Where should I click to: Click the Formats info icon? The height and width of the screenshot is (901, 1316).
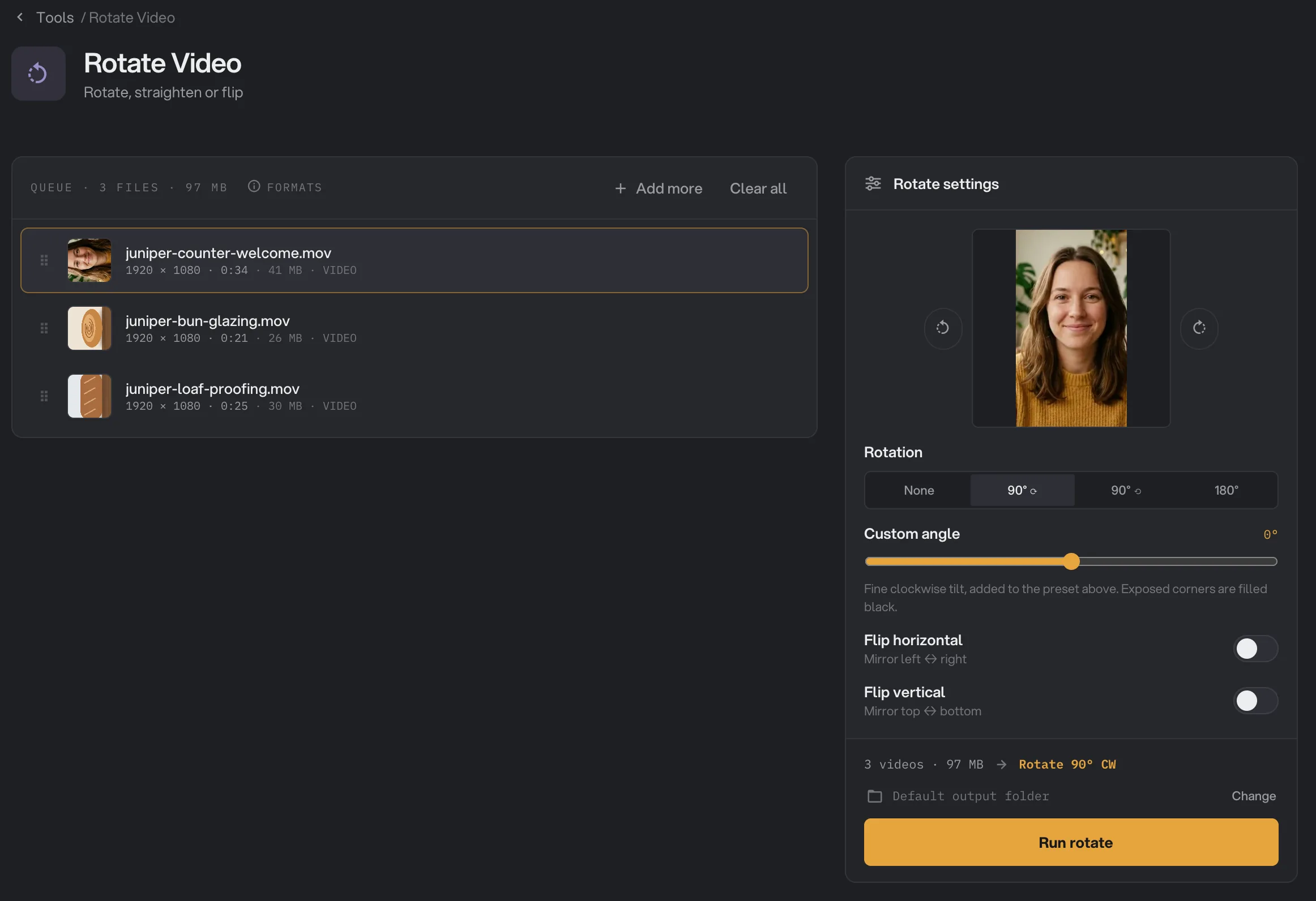[x=254, y=186]
